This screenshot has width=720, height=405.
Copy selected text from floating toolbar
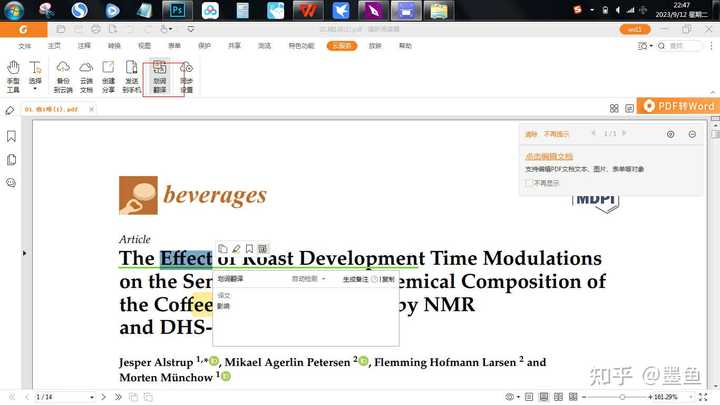pyautogui.click(x=223, y=248)
